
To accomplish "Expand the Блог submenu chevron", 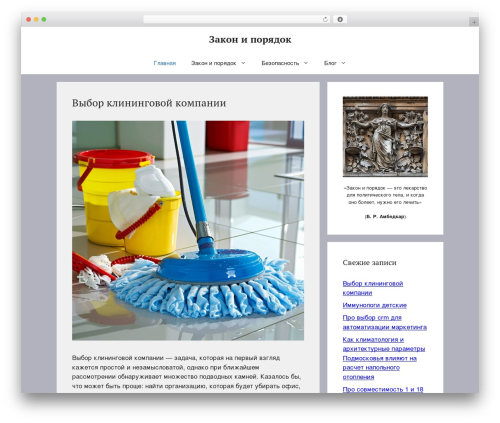I will [x=343, y=63].
